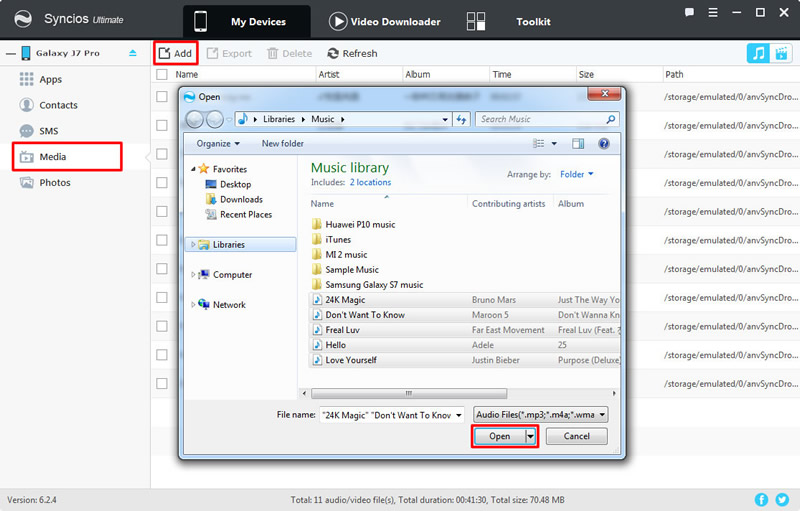Click the Delete toolbar button

tap(289, 54)
